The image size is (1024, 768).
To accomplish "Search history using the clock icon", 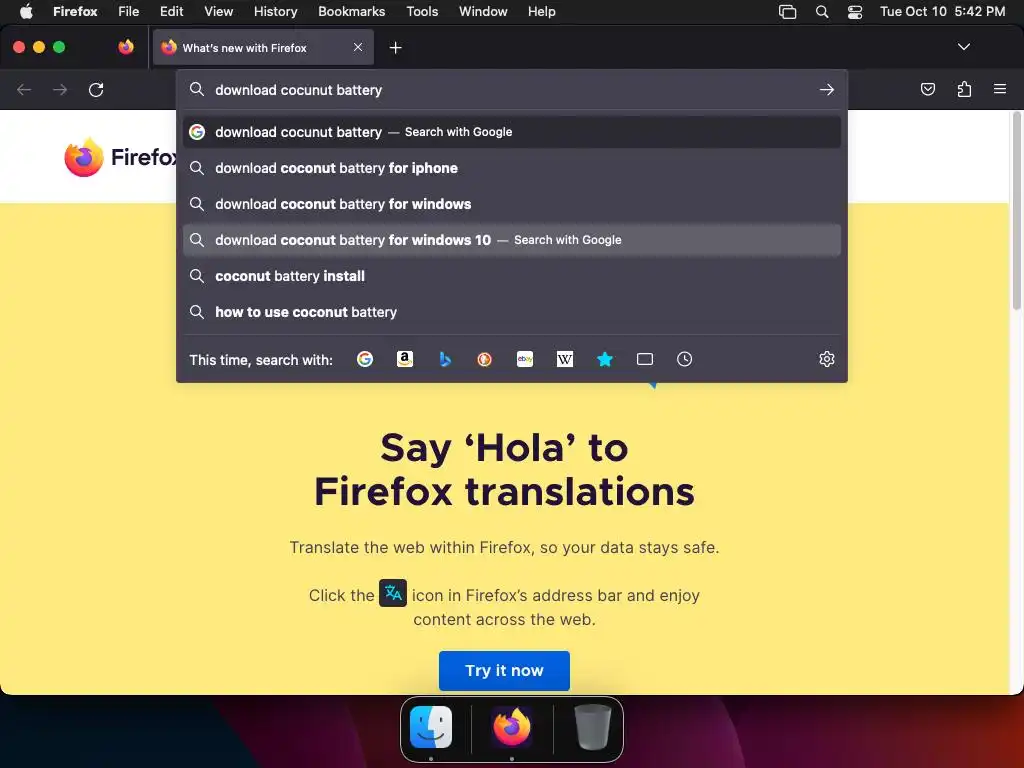I will 684,359.
